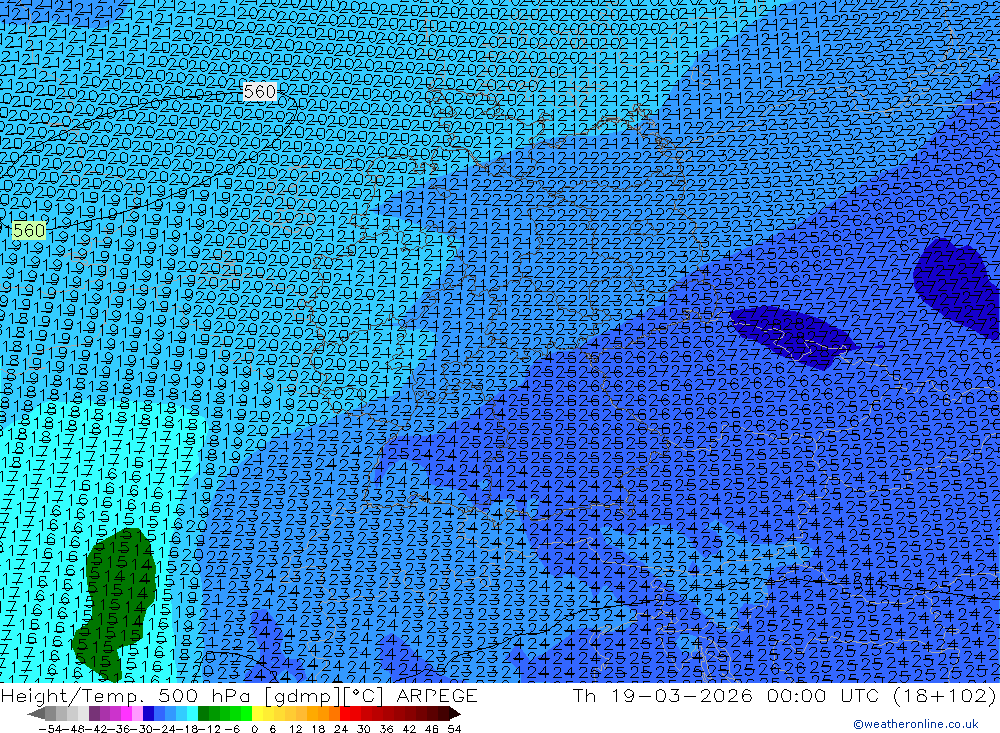The height and width of the screenshot is (733, 1000).
Task: Open the ©weatheronline.co.uk copyright link
Action: (x=915, y=724)
